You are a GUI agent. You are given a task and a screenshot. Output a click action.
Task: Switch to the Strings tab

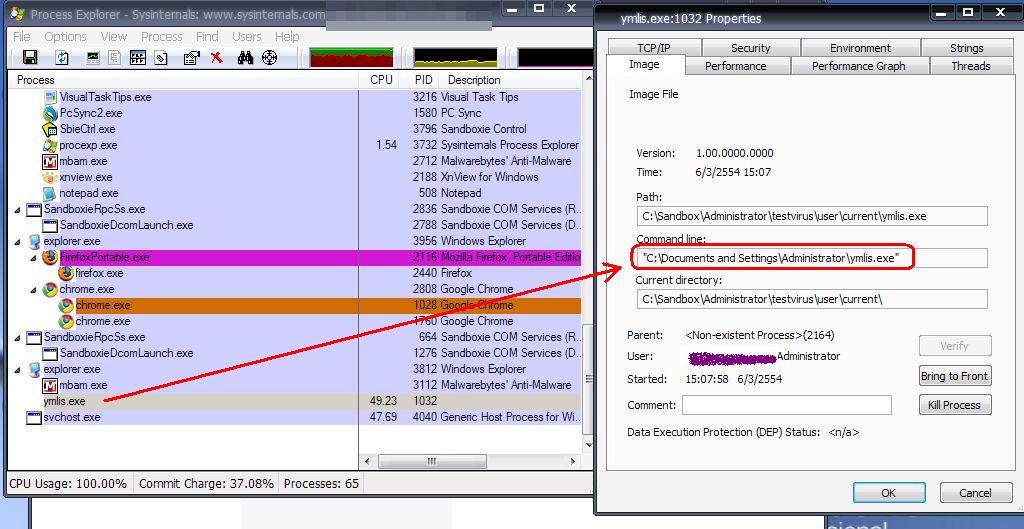tap(967, 48)
